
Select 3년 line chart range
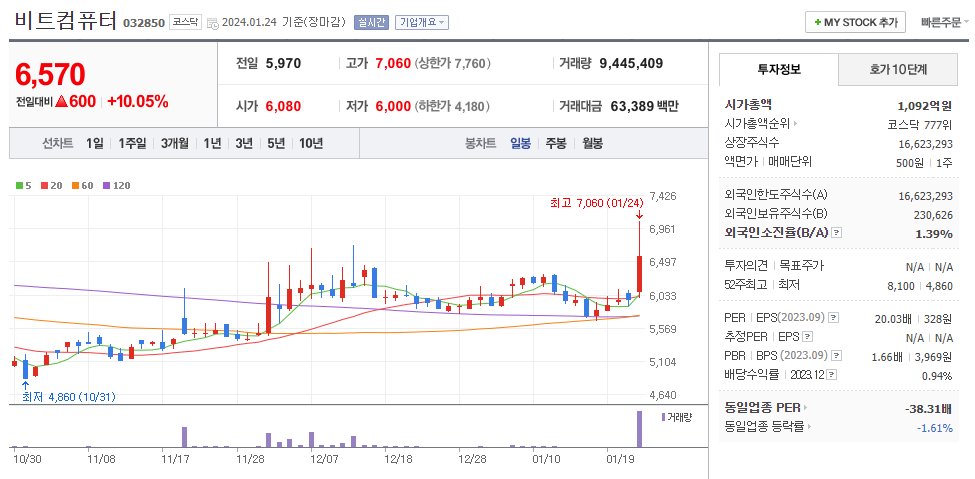coord(244,144)
